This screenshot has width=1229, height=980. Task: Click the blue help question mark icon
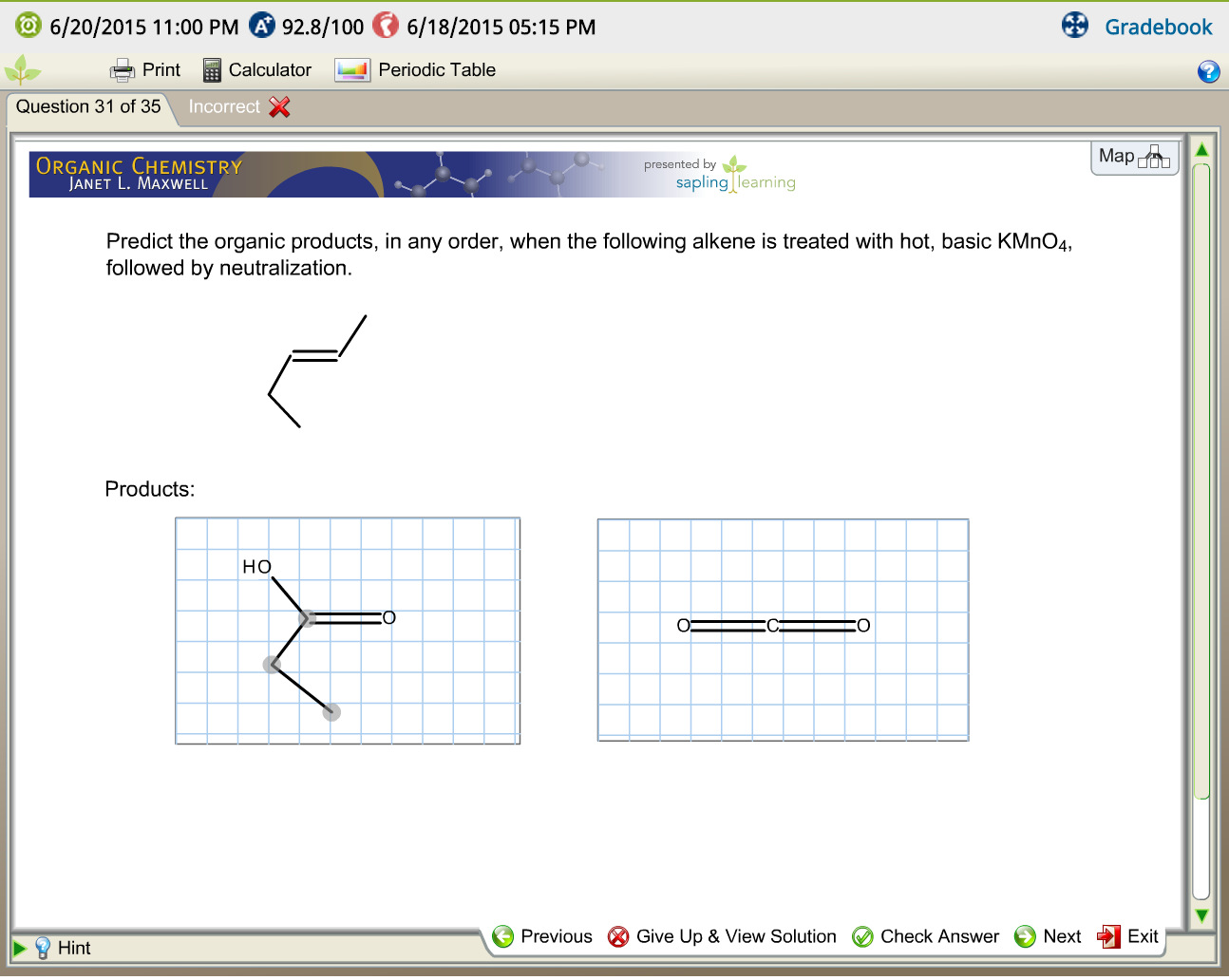(x=1208, y=71)
